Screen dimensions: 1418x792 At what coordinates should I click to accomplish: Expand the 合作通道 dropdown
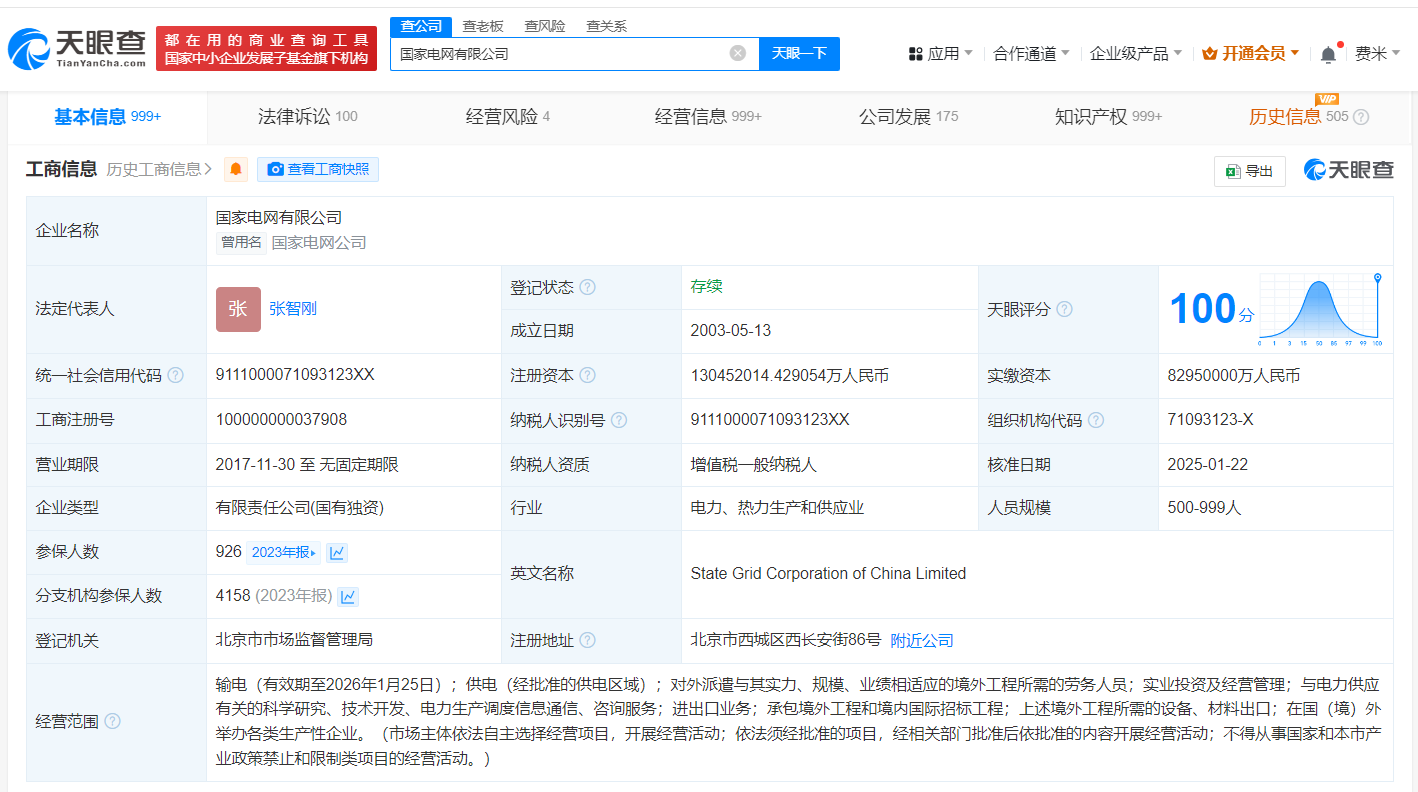[x=1031, y=53]
